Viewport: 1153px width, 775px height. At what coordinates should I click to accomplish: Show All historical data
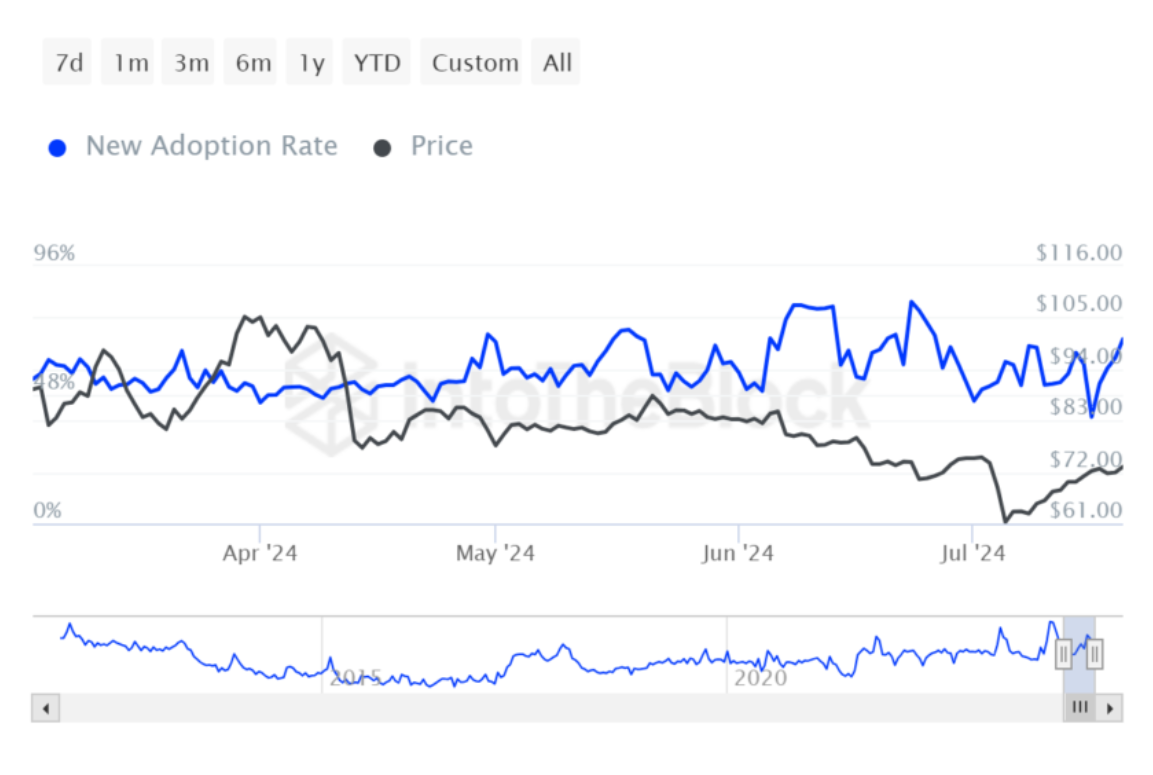click(557, 63)
